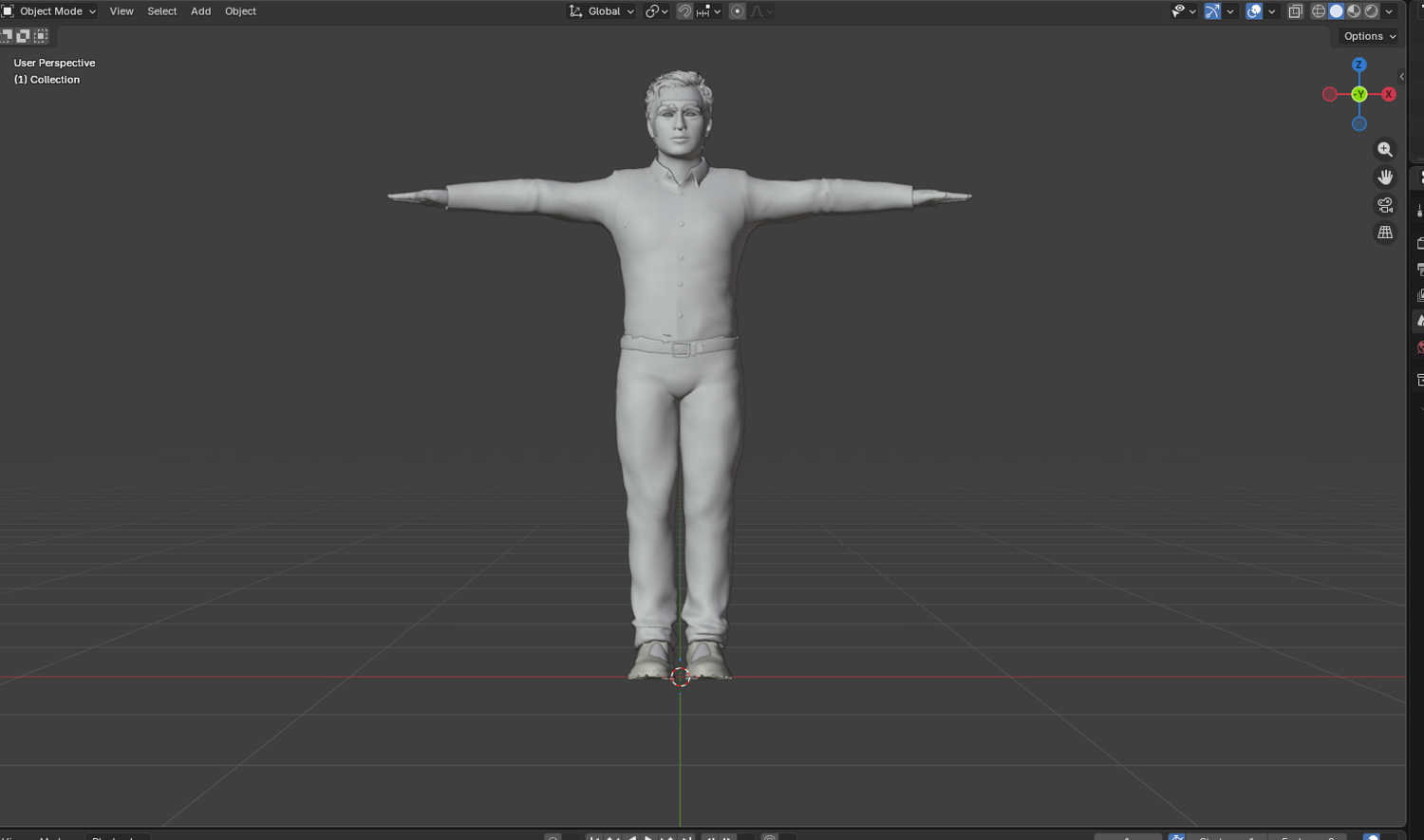
Task: Switch to rendered viewport shading
Action: (x=1371, y=11)
